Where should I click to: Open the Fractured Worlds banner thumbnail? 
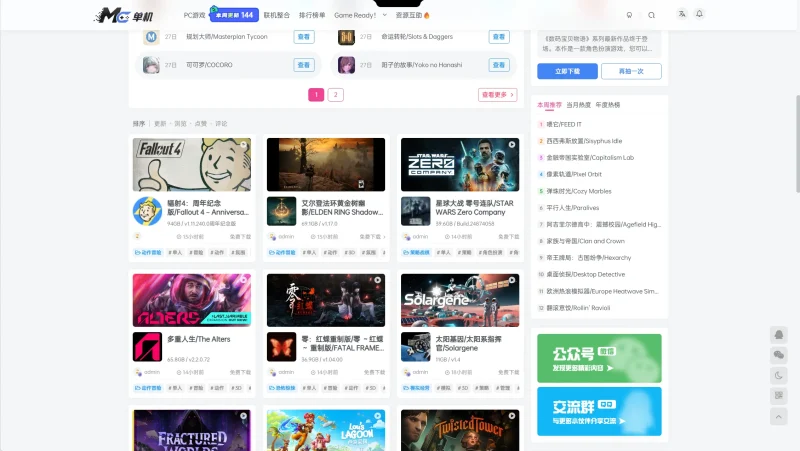click(x=192, y=430)
